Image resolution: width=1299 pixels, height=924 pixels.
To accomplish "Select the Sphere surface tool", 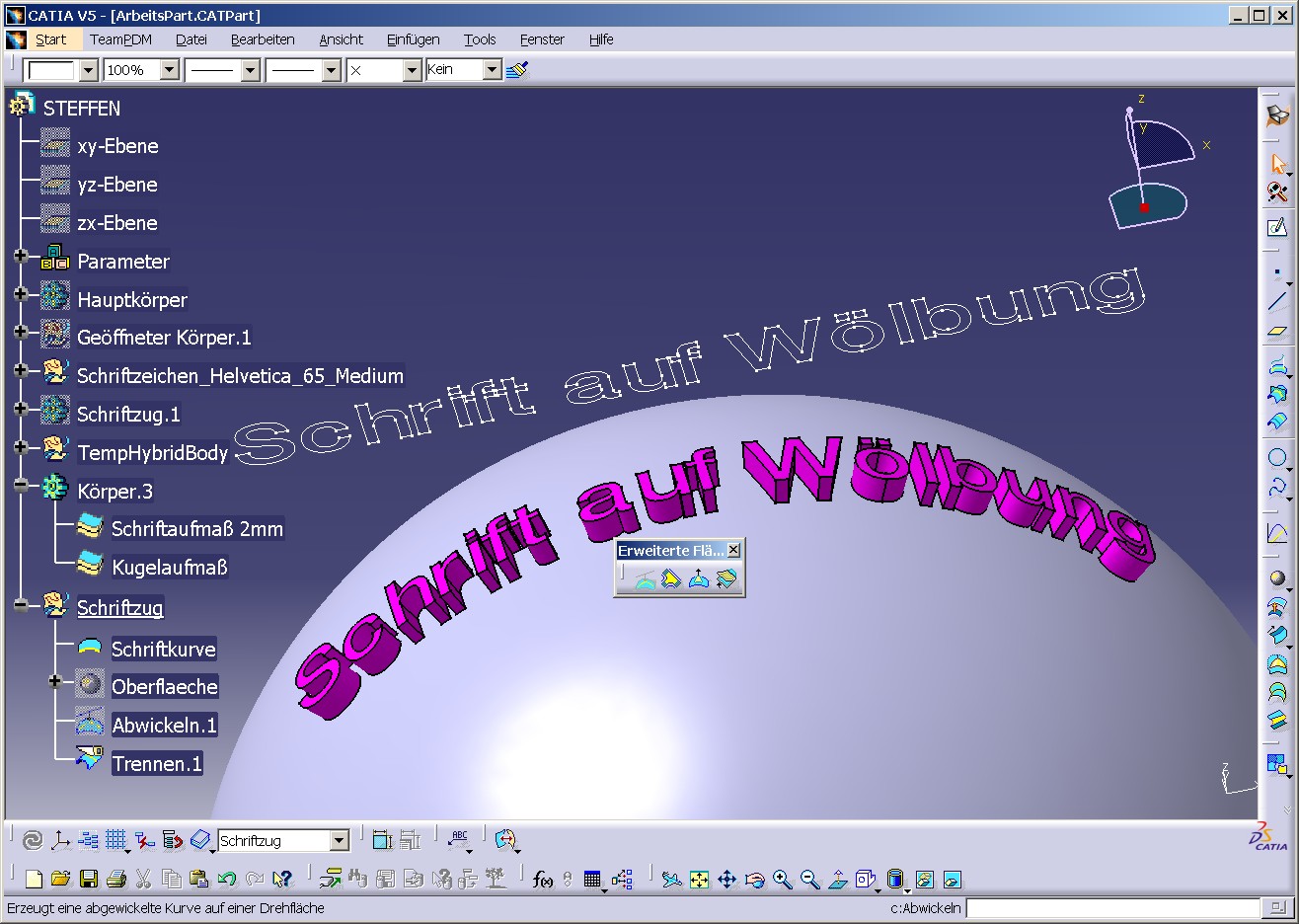I will 1277,578.
